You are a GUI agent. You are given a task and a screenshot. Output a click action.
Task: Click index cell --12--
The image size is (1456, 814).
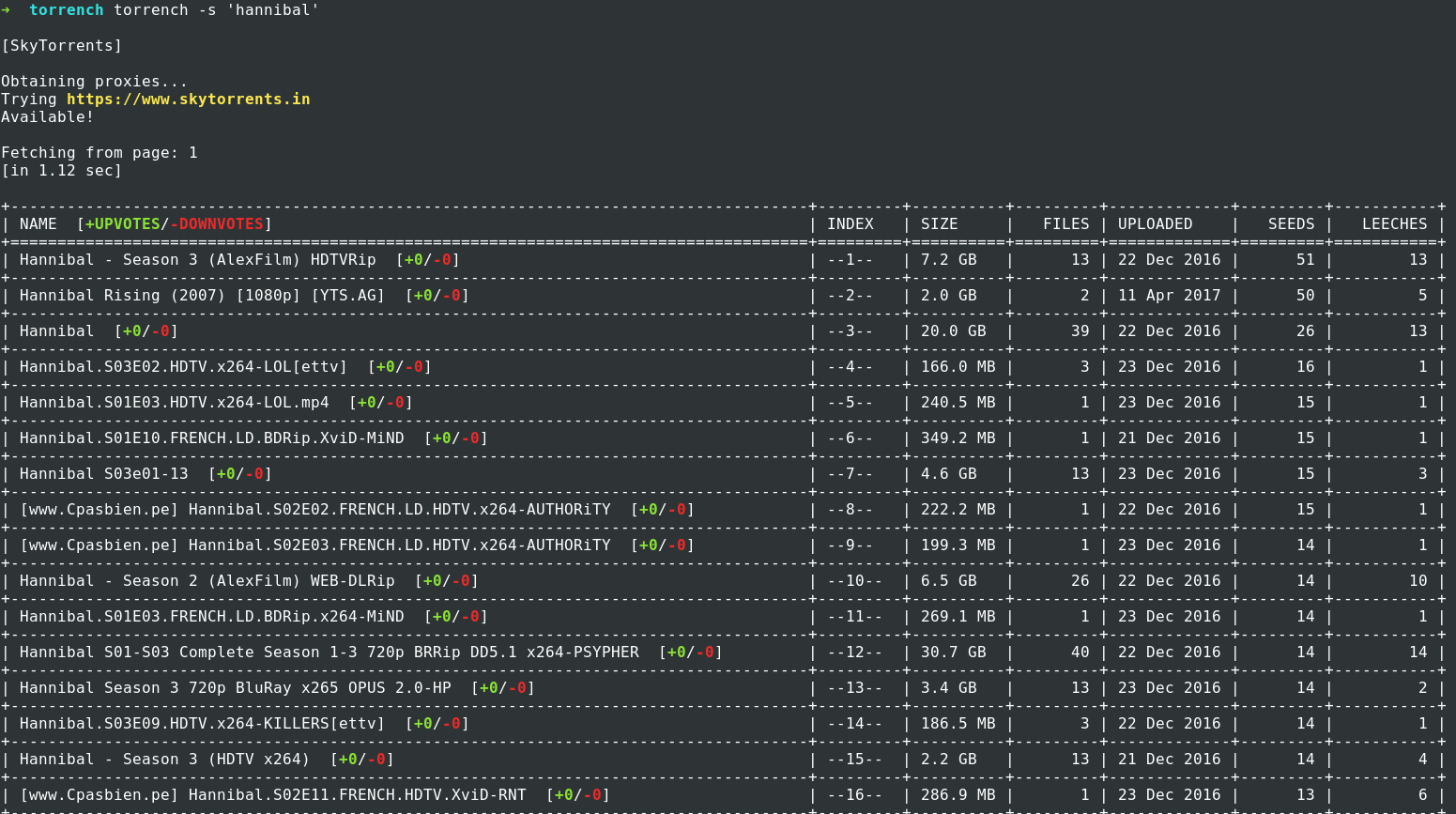(x=855, y=652)
